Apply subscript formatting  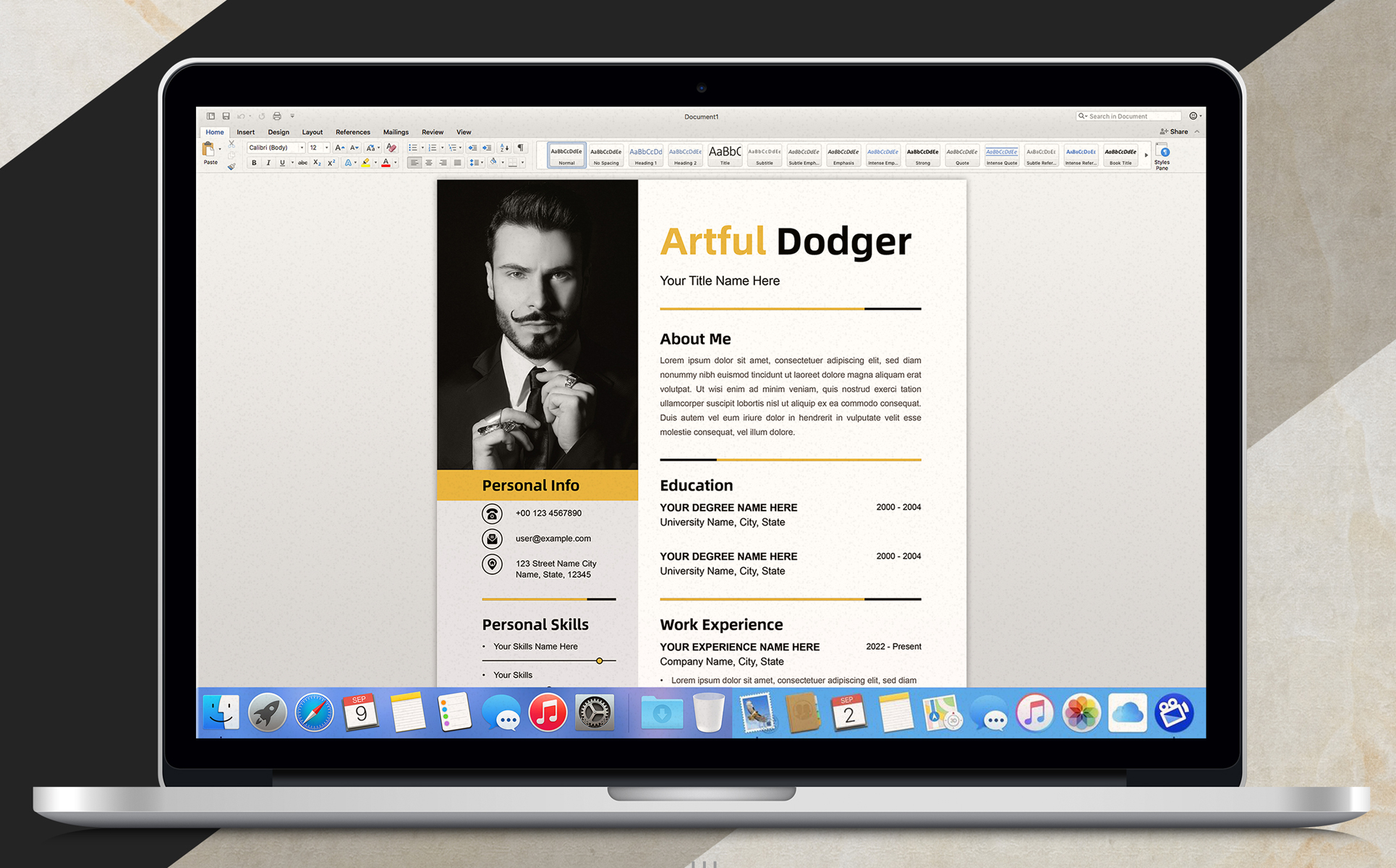click(317, 163)
